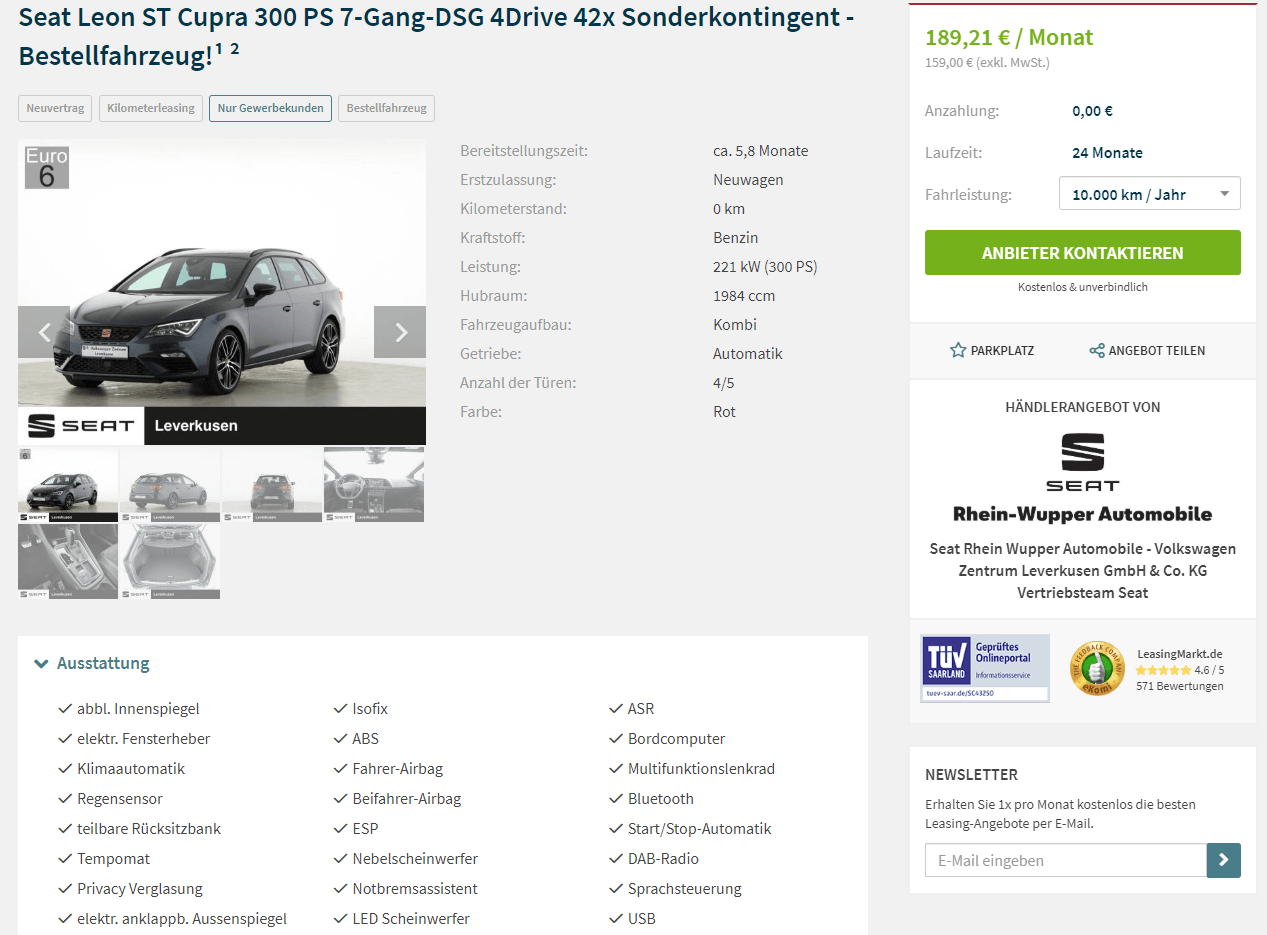Image resolution: width=1267 pixels, height=935 pixels.
Task: Go to previous car photo arrow
Action: tap(44, 332)
